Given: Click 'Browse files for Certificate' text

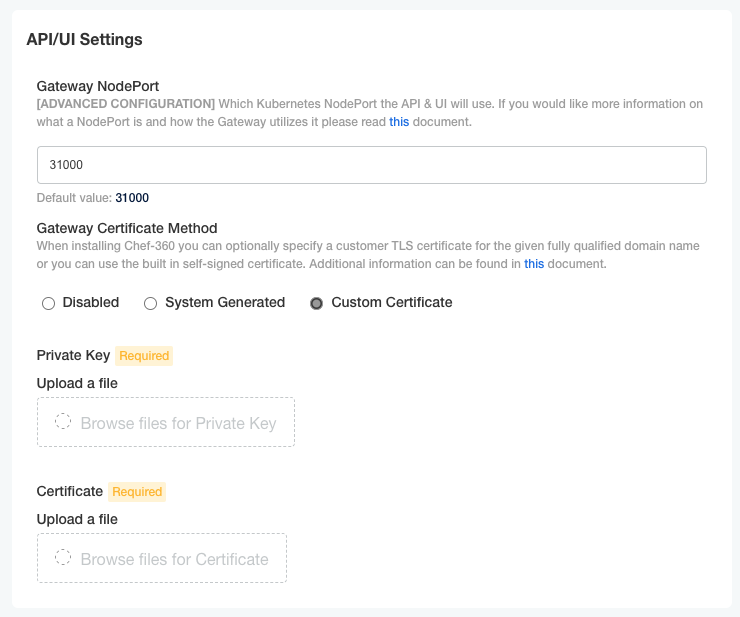Looking at the screenshot, I should (174, 559).
